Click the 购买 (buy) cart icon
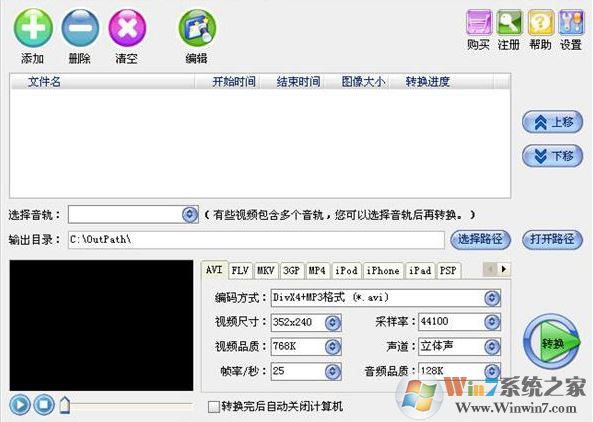Screen dimensions: 593x422 [479, 23]
